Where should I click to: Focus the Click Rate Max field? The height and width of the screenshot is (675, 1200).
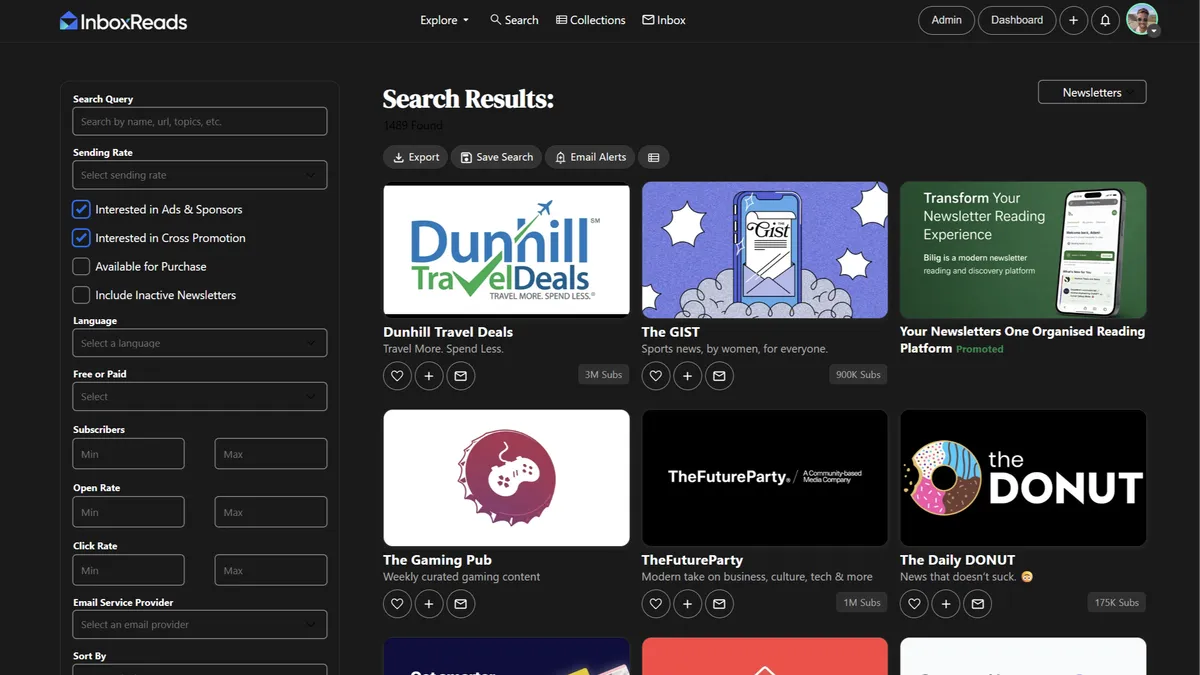click(x=271, y=570)
